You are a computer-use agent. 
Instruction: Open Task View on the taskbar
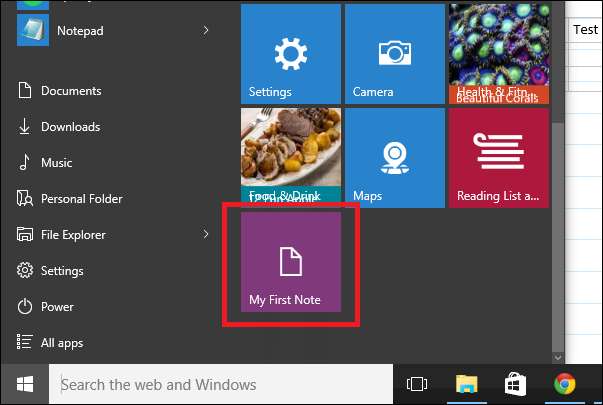point(417,384)
